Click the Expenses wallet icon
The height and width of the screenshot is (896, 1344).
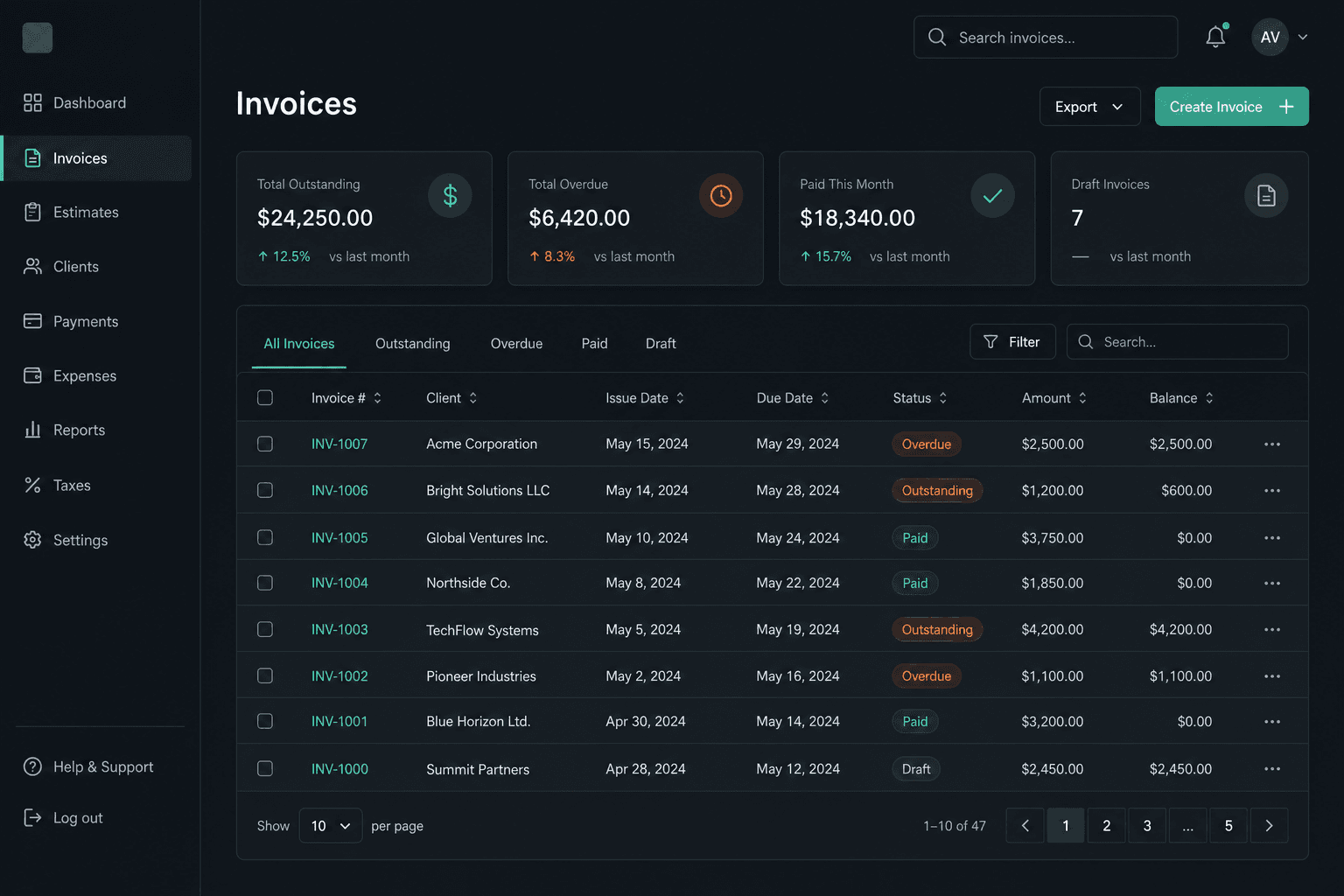coord(32,375)
